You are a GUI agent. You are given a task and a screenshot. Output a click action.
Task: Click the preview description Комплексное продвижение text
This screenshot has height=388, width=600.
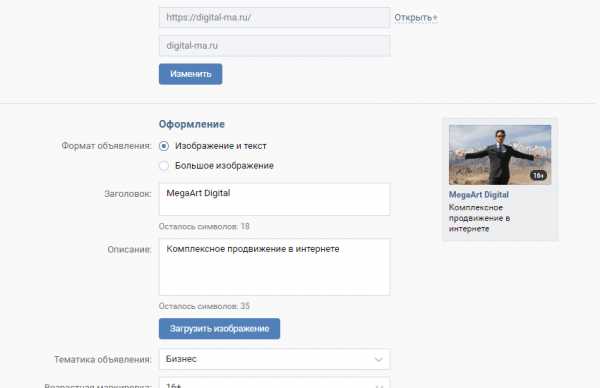pyautogui.click(x=479, y=218)
